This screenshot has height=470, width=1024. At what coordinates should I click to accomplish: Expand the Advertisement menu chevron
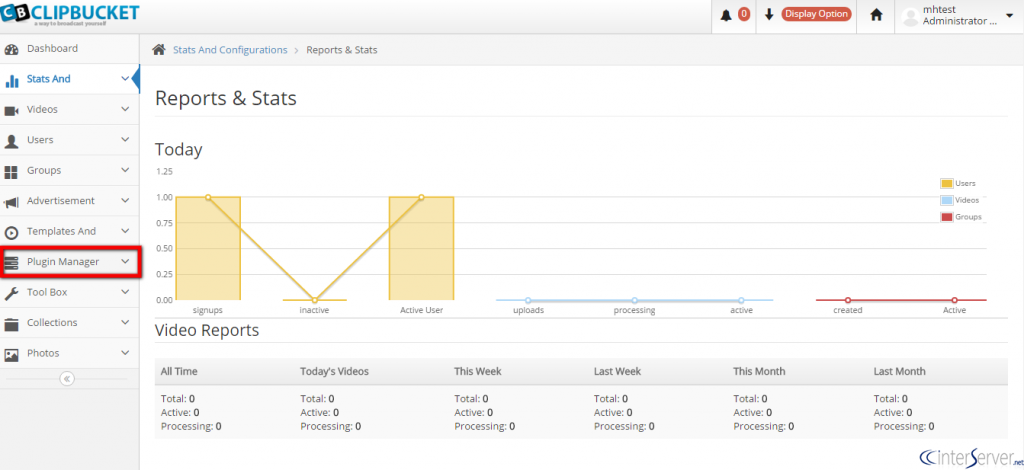tap(125, 201)
